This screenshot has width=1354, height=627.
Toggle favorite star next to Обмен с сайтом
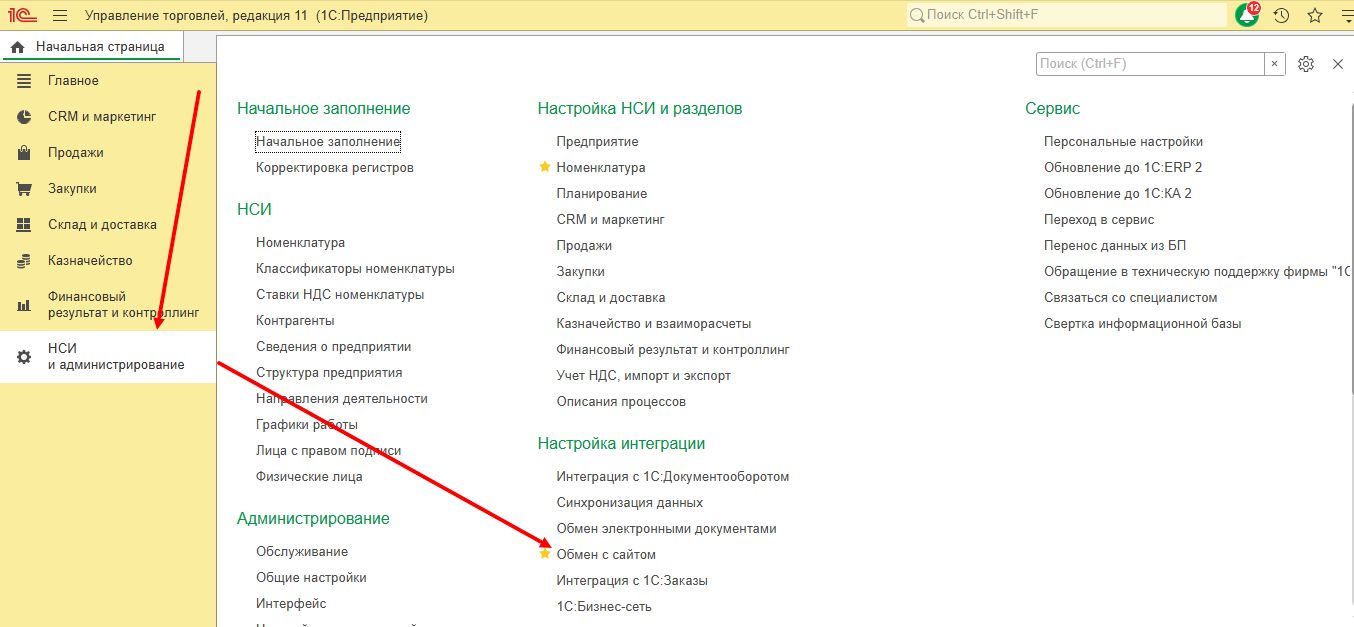[x=545, y=554]
